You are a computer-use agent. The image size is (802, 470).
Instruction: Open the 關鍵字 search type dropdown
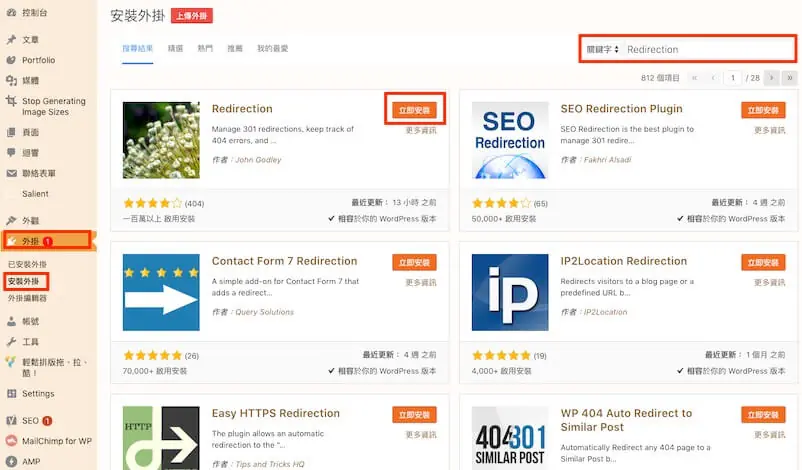coord(603,50)
